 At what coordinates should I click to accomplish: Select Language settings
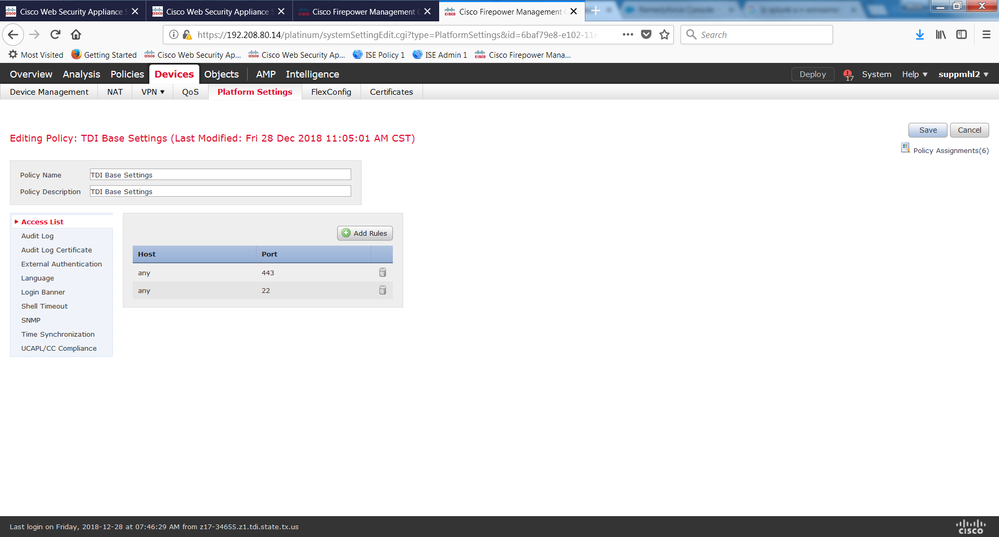pyautogui.click(x=37, y=278)
